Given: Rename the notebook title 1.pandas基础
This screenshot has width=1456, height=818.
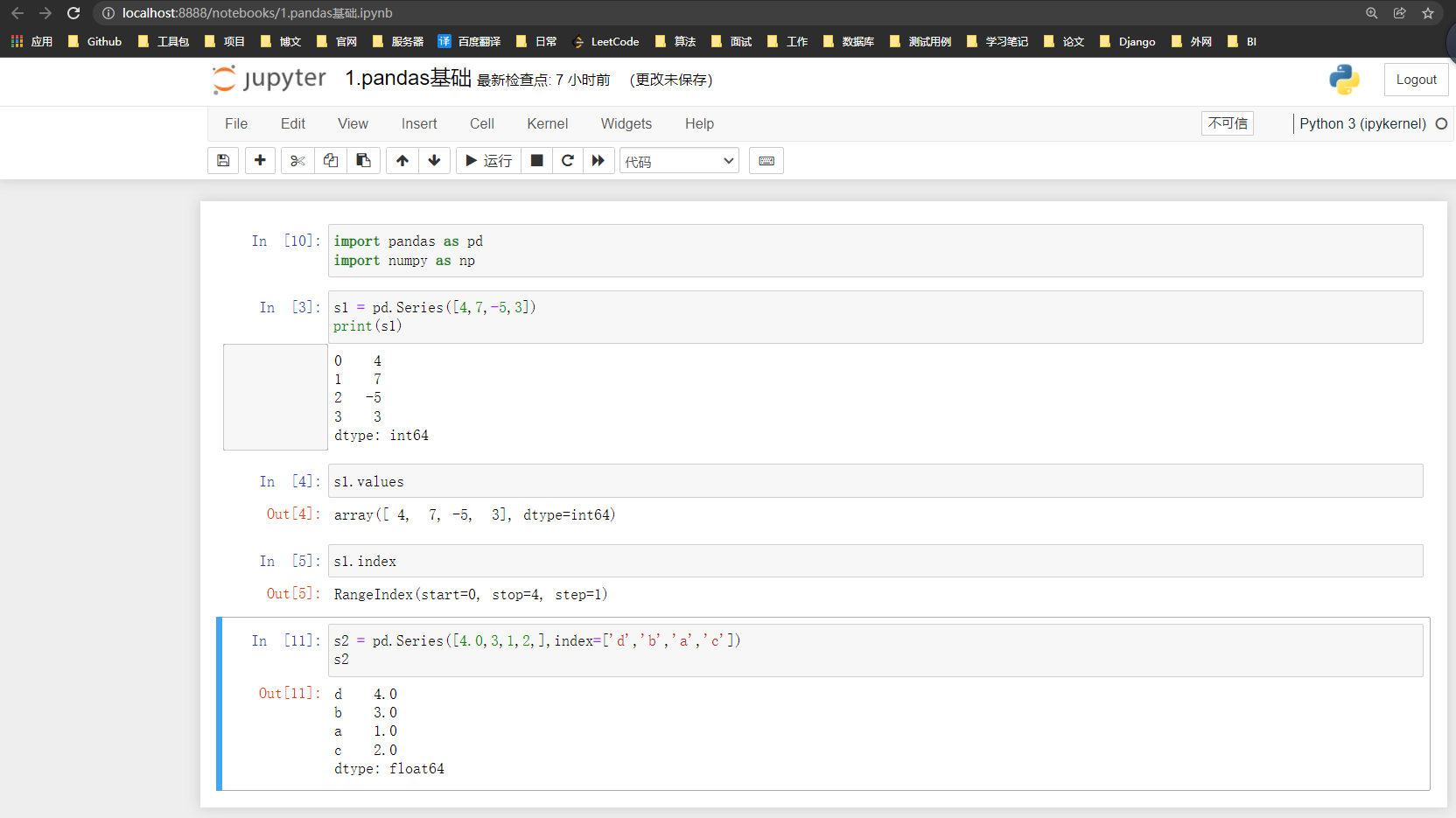Looking at the screenshot, I should coord(409,79).
